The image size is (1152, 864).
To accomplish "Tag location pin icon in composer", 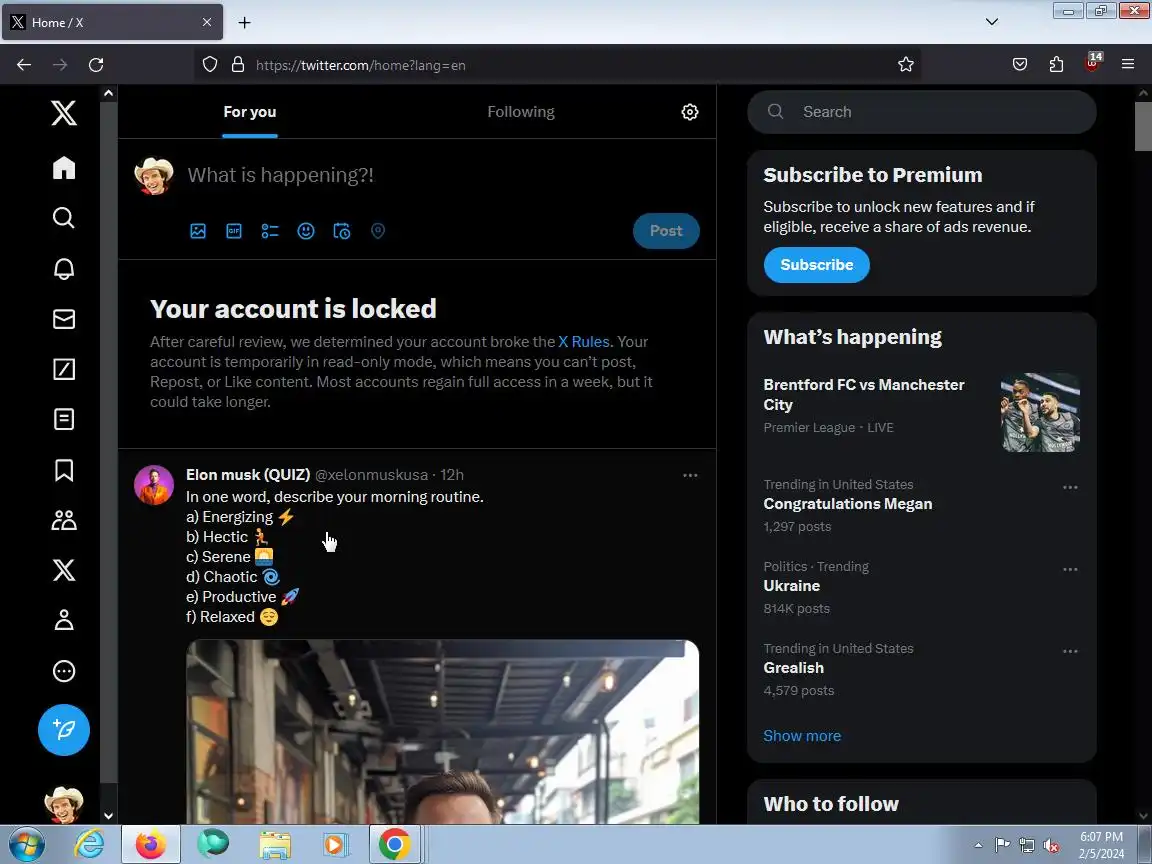I will click(378, 231).
